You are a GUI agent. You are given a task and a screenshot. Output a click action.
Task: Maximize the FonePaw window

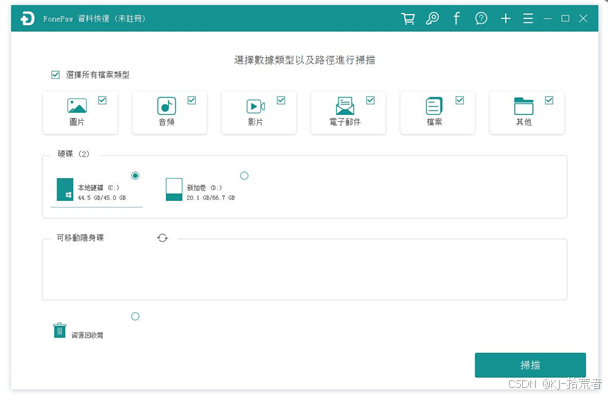pyautogui.click(x=565, y=18)
